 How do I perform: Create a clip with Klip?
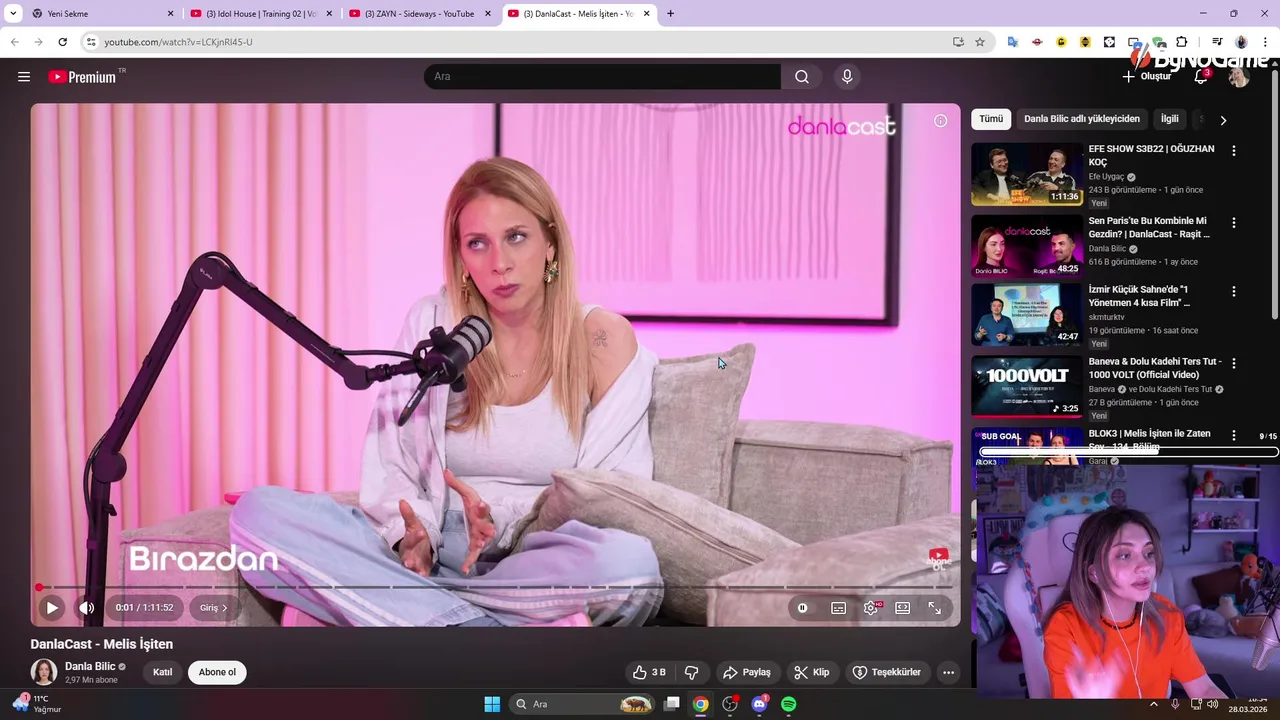pyautogui.click(x=812, y=672)
